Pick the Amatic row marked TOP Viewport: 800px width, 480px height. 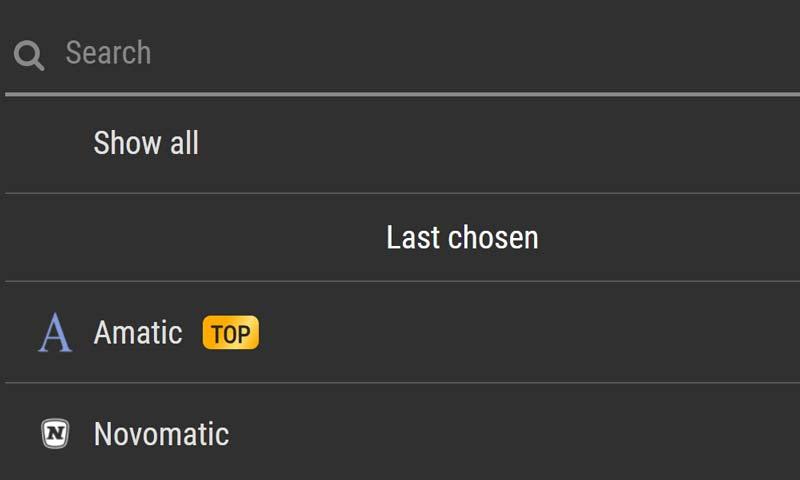[x=400, y=333]
